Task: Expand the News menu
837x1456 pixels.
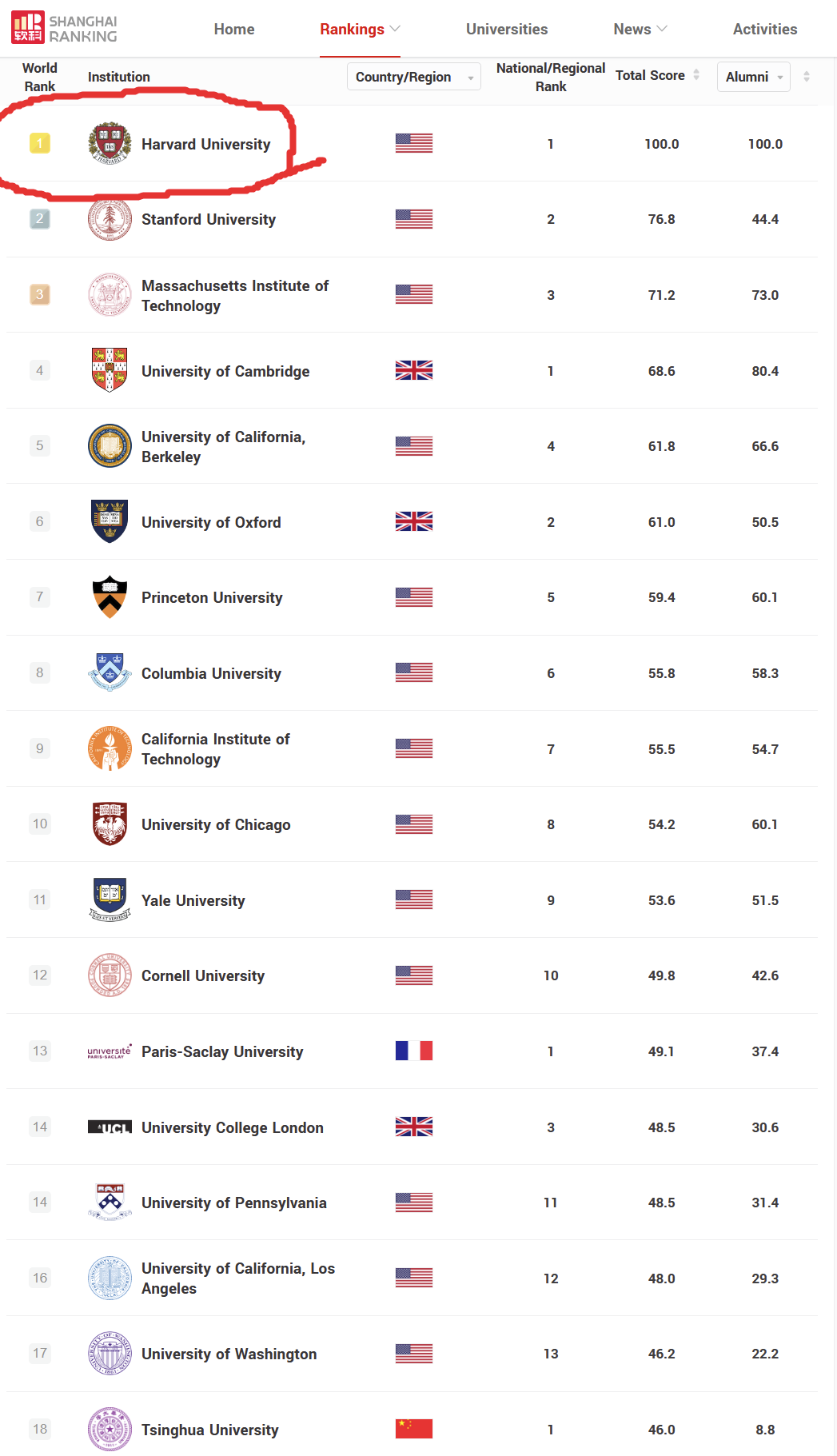Action: (640, 30)
